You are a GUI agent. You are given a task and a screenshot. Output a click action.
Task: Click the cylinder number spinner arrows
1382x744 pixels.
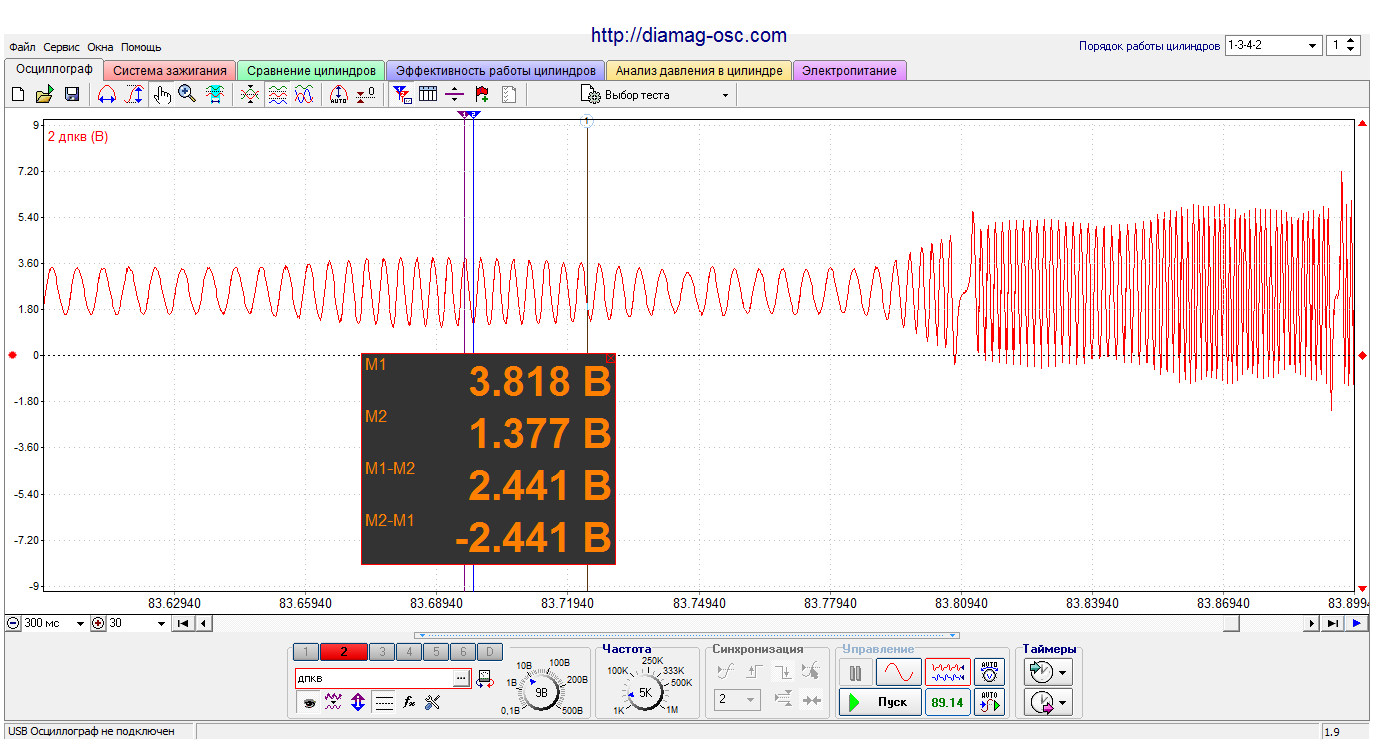click(x=1352, y=45)
